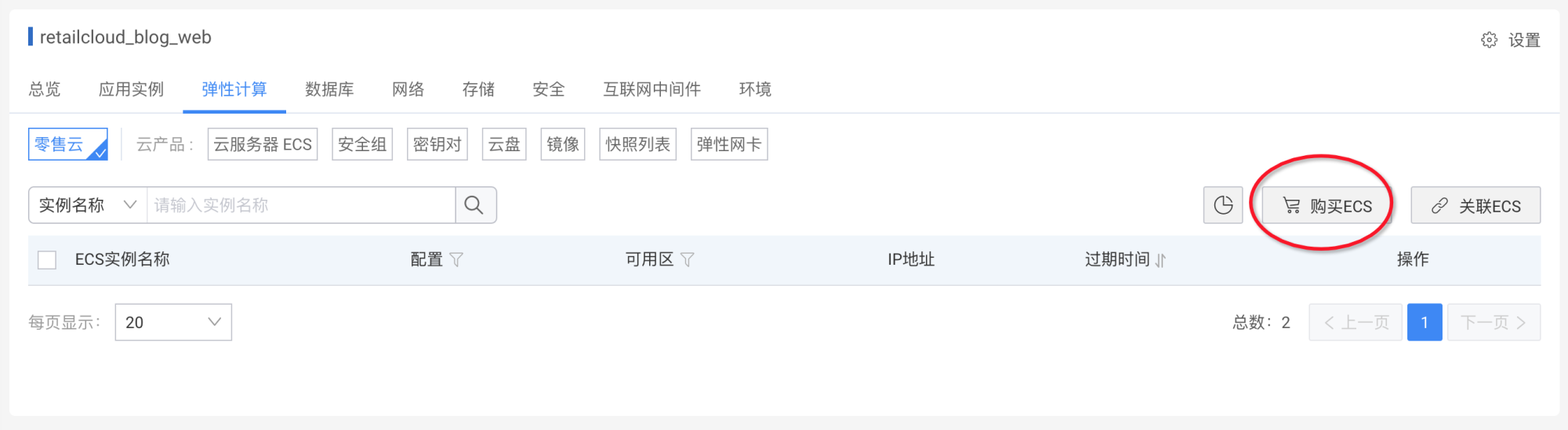Viewport: 1568px width, 430px height.
Task: Open the 实例名称 search-type dropdown
Action: pos(88,205)
